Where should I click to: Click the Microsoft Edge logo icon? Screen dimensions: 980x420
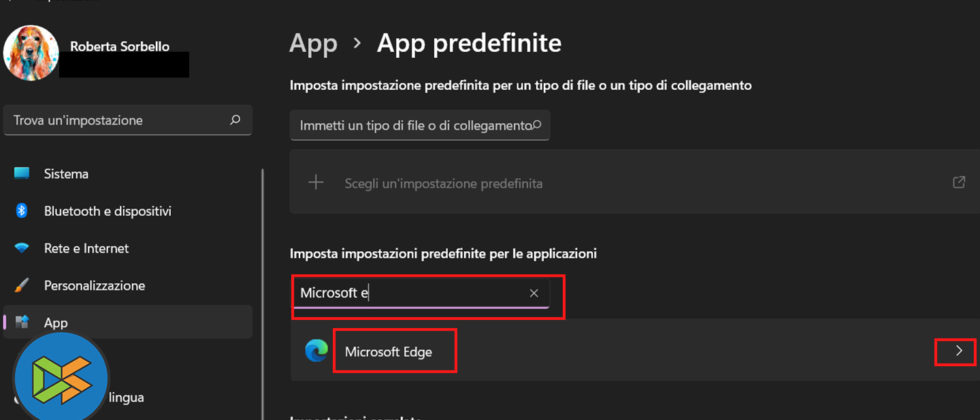[317, 351]
